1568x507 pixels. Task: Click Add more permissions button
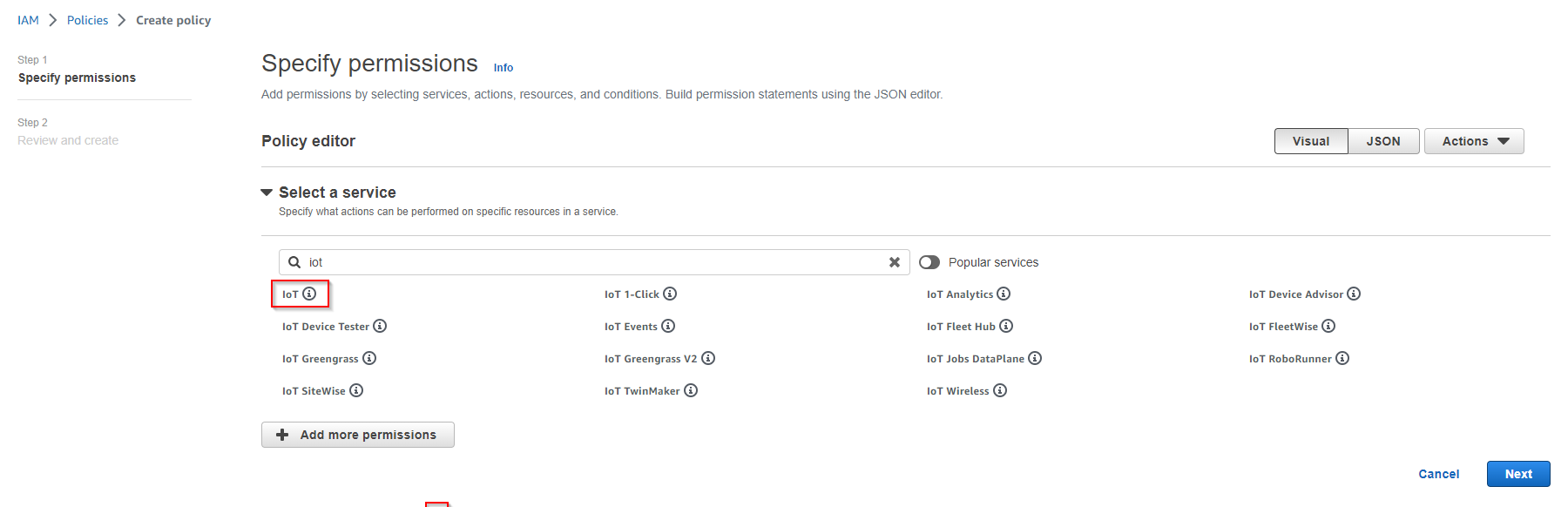(x=358, y=435)
